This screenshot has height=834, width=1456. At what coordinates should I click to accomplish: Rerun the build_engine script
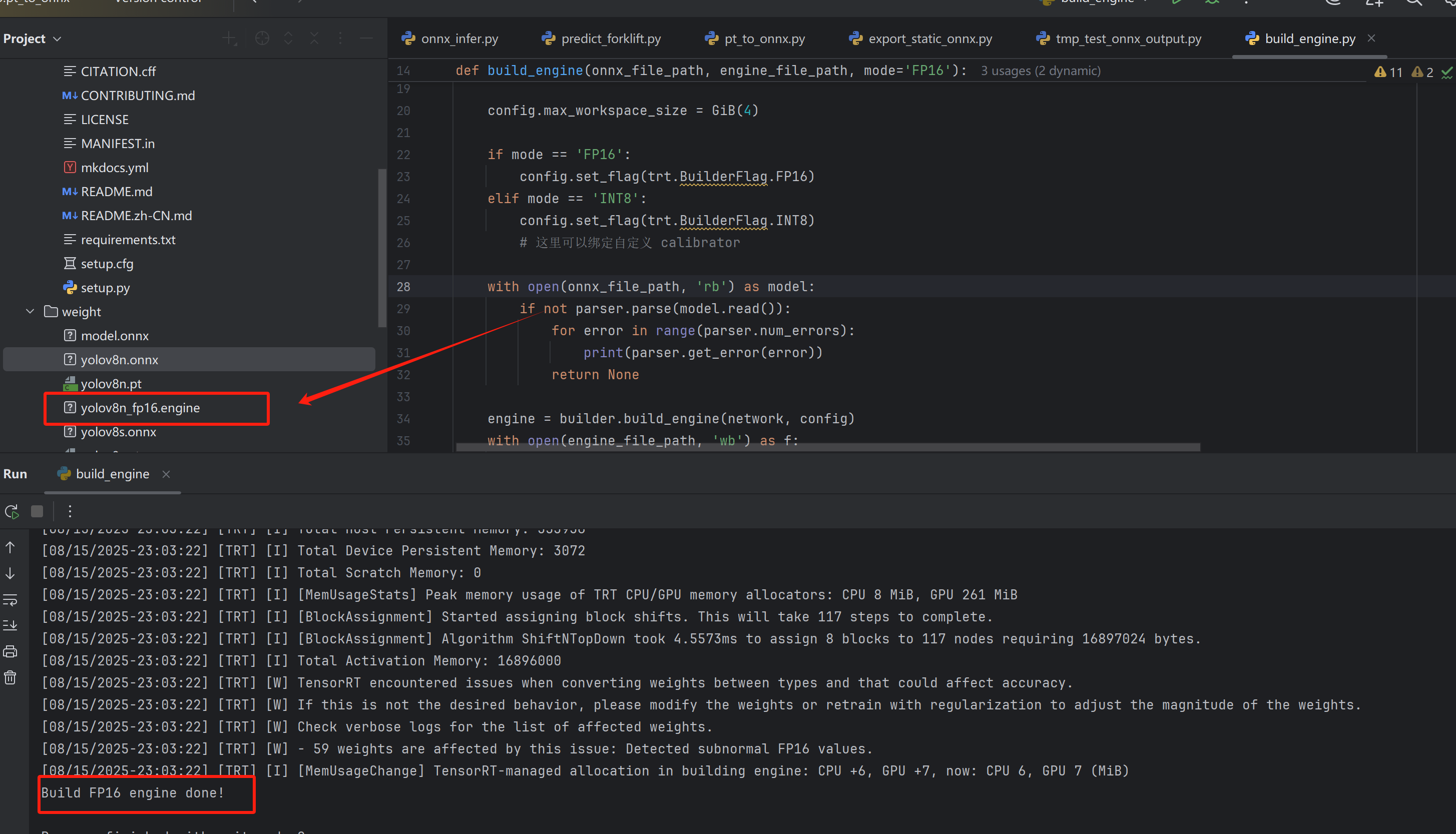tap(12, 511)
